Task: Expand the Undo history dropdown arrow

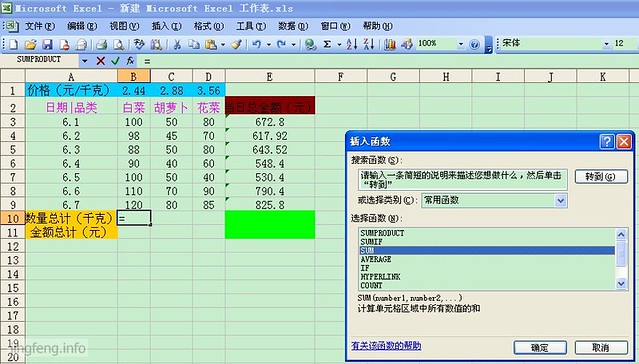Action: [269, 44]
